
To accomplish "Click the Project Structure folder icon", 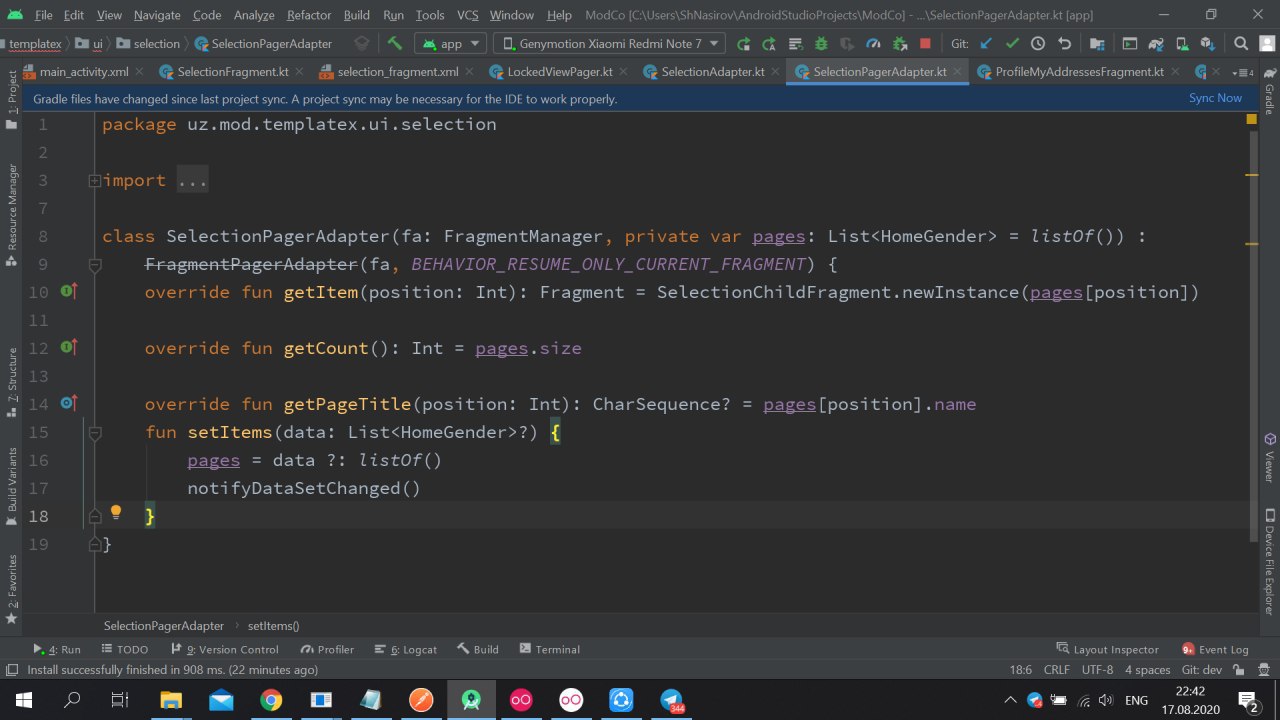I will 1097,44.
